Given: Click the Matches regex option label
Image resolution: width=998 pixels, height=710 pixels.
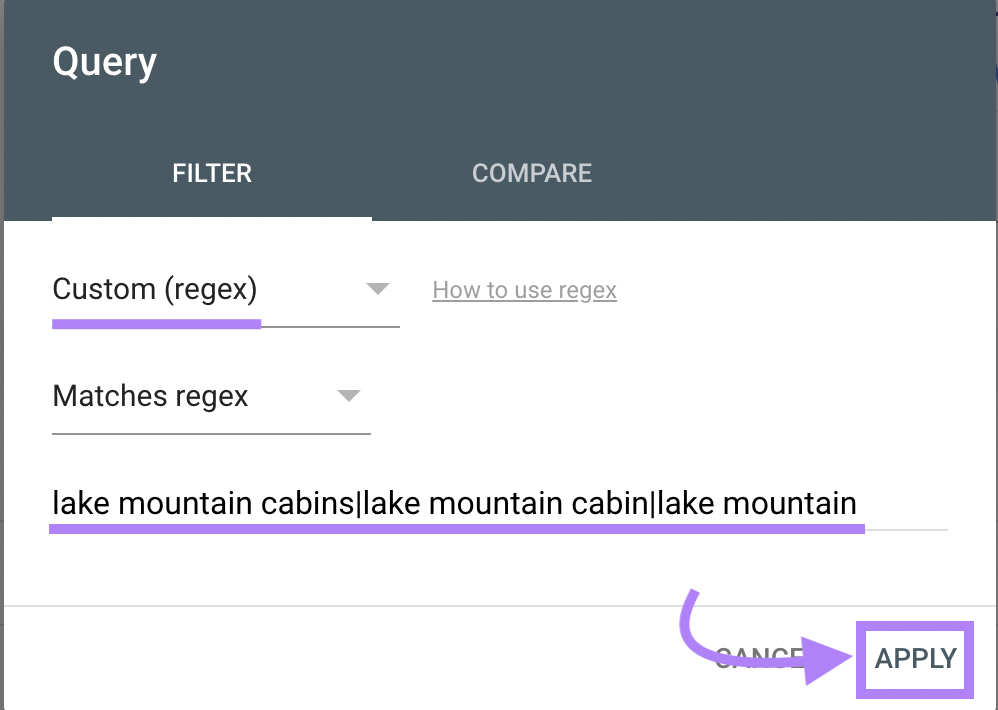Looking at the screenshot, I should (150, 396).
